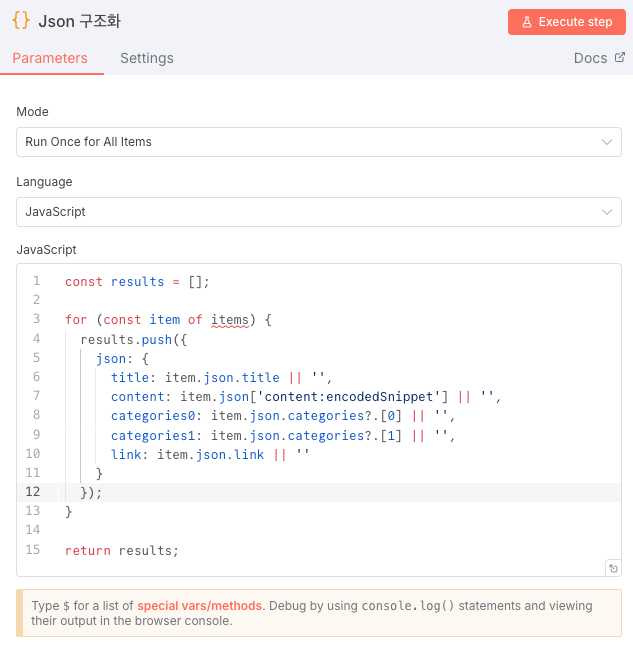Click the expand editor icon in code editor corner

tap(613, 568)
